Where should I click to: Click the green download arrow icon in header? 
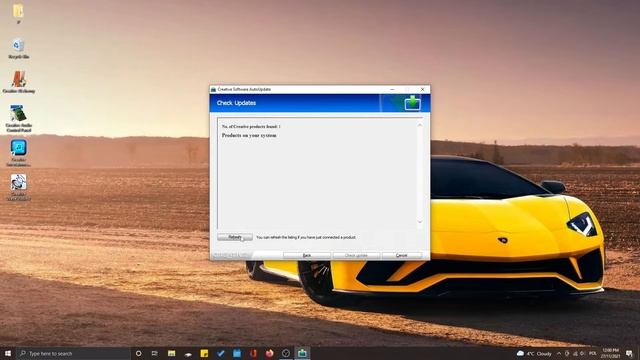click(413, 103)
